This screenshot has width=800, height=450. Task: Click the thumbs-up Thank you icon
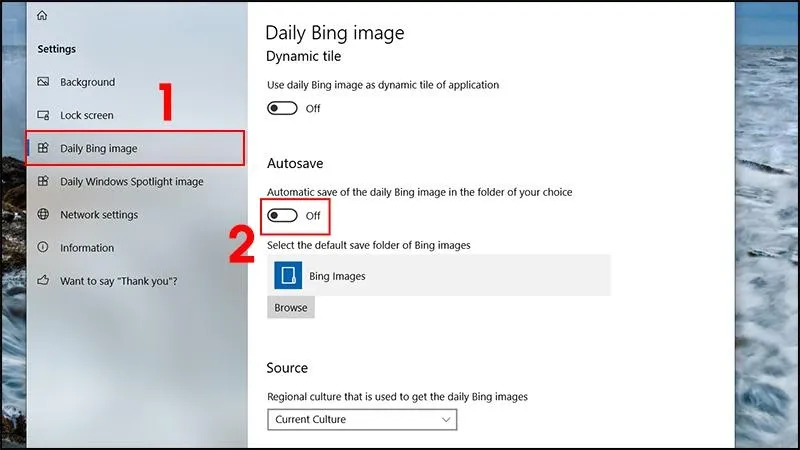point(43,280)
